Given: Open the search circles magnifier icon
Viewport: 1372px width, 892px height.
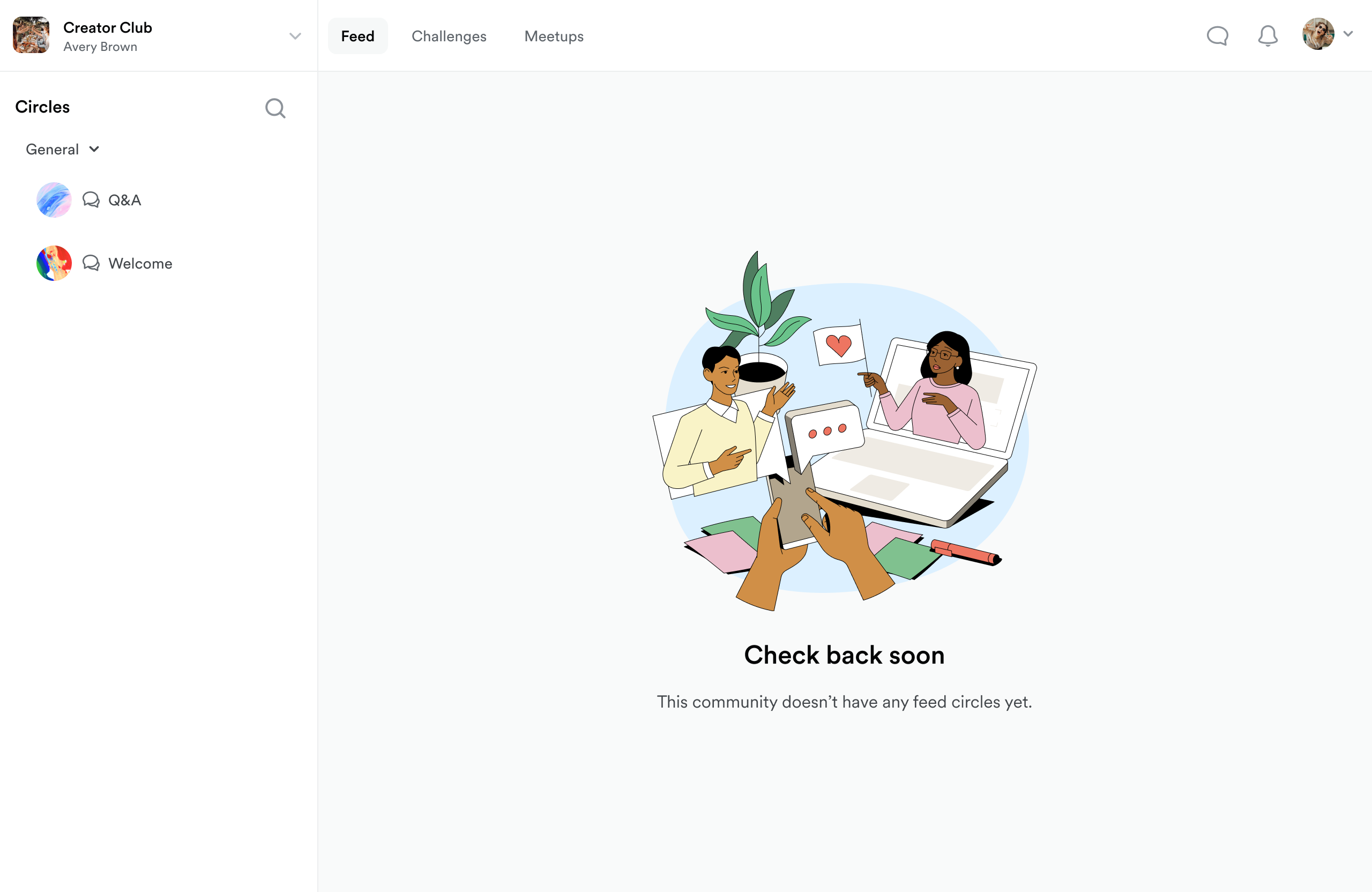Looking at the screenshot, I should coord(275,108).
